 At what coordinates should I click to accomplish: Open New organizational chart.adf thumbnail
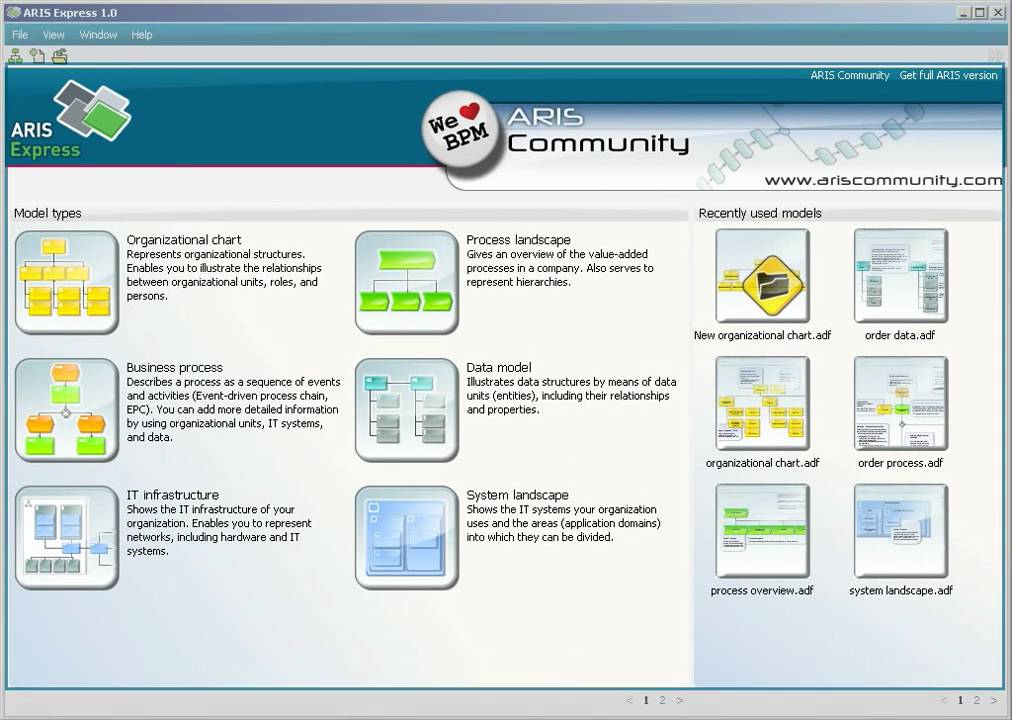coord(762,276)
